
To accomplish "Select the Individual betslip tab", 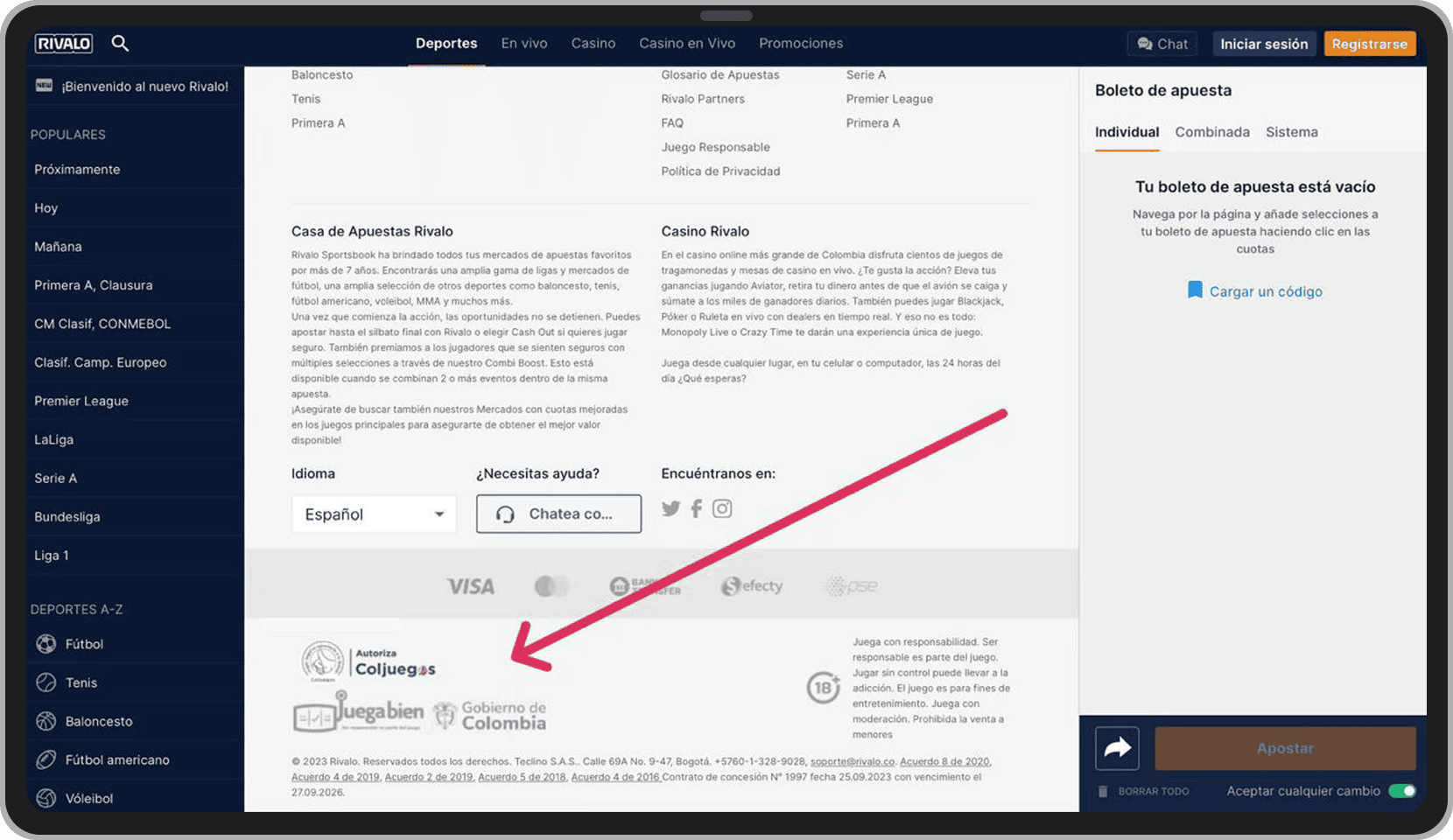I will 1127,132.
